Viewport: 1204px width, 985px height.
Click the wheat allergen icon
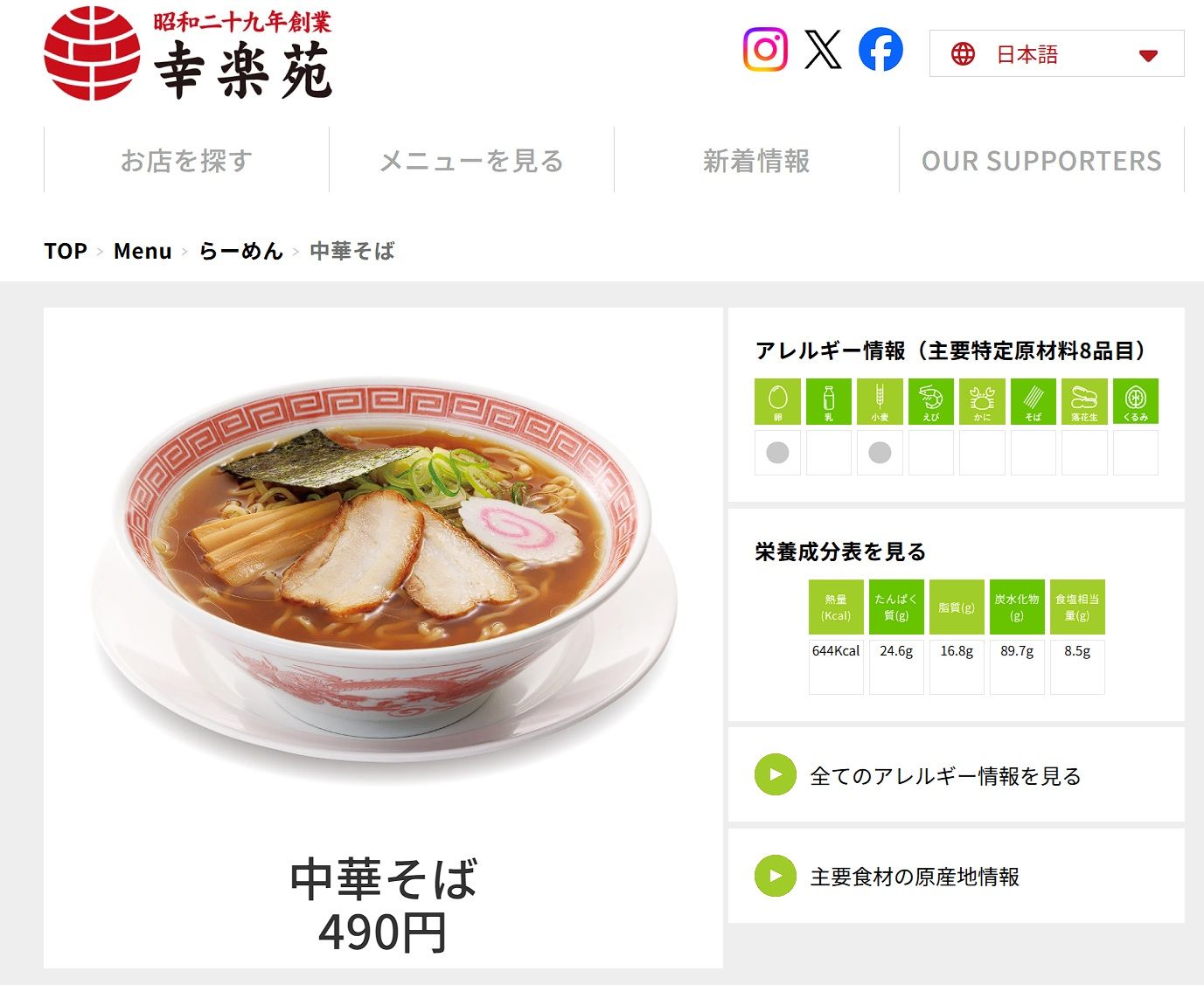click(880, 401)
